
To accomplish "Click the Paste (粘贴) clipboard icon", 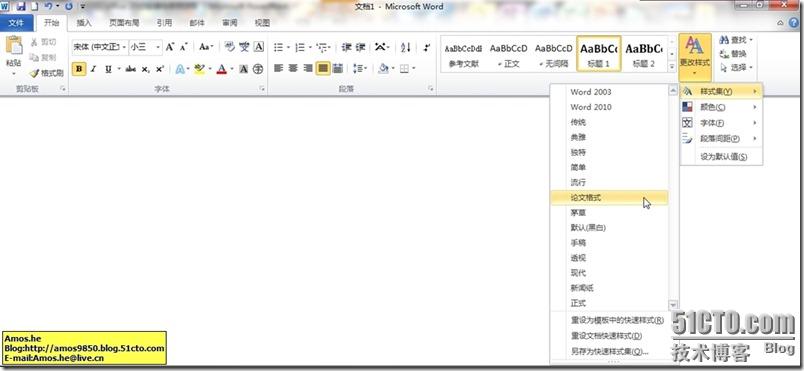I will coord(14,46).
